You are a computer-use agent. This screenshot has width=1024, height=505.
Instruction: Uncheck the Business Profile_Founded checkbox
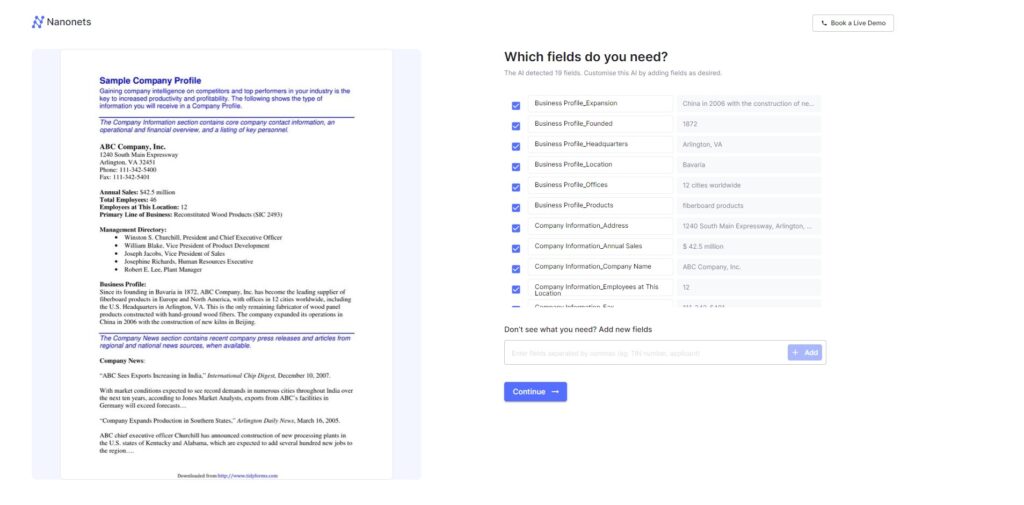coord(516,126)
